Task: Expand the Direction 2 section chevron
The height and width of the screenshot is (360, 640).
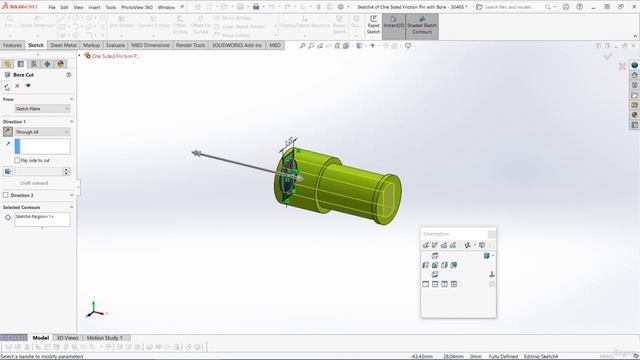Action: [x=71, y=195]
